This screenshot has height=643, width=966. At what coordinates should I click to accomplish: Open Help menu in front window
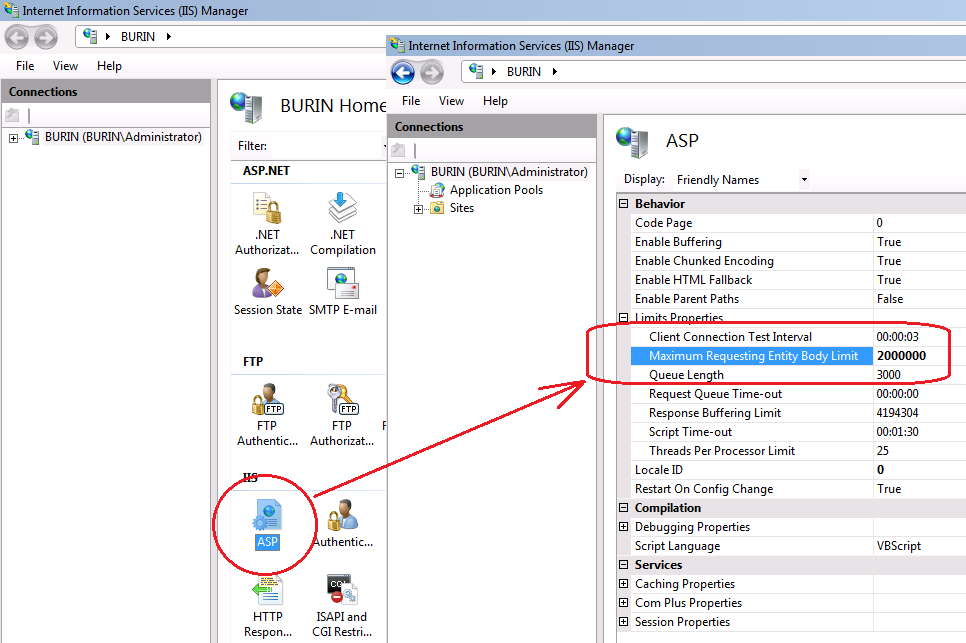pos(495,101)
